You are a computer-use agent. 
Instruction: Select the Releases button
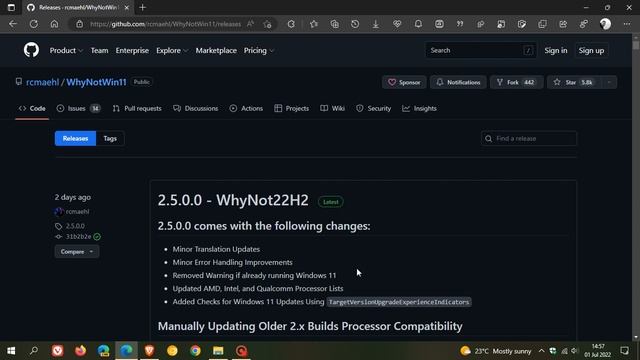click(75, 138)
